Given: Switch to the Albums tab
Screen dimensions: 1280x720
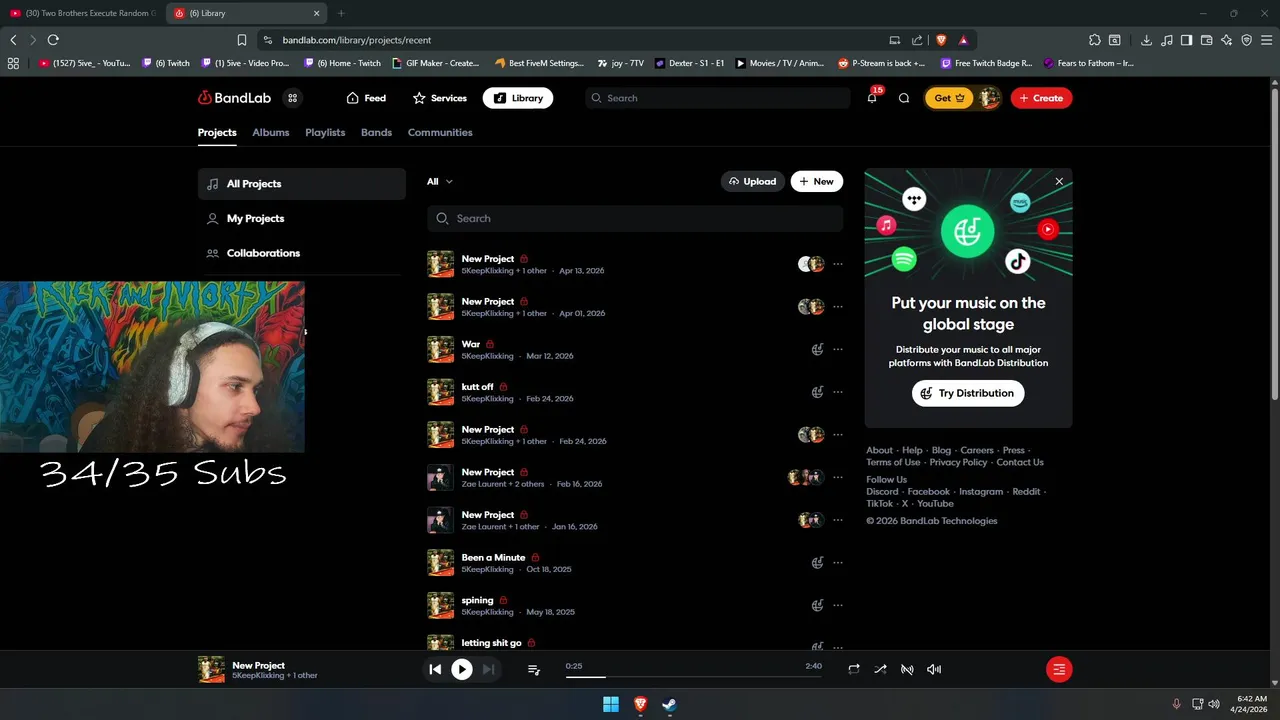Looking at the screenshot, I should [271, 132].
